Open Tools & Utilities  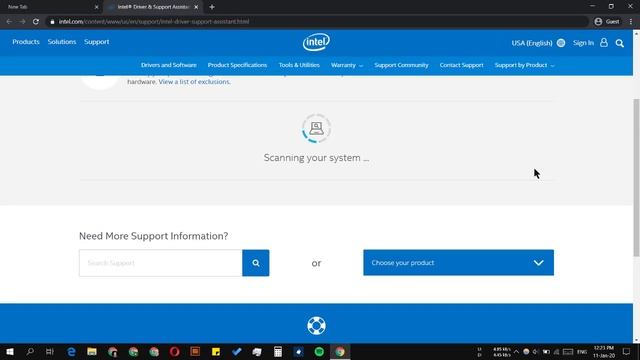coord(299,65)
